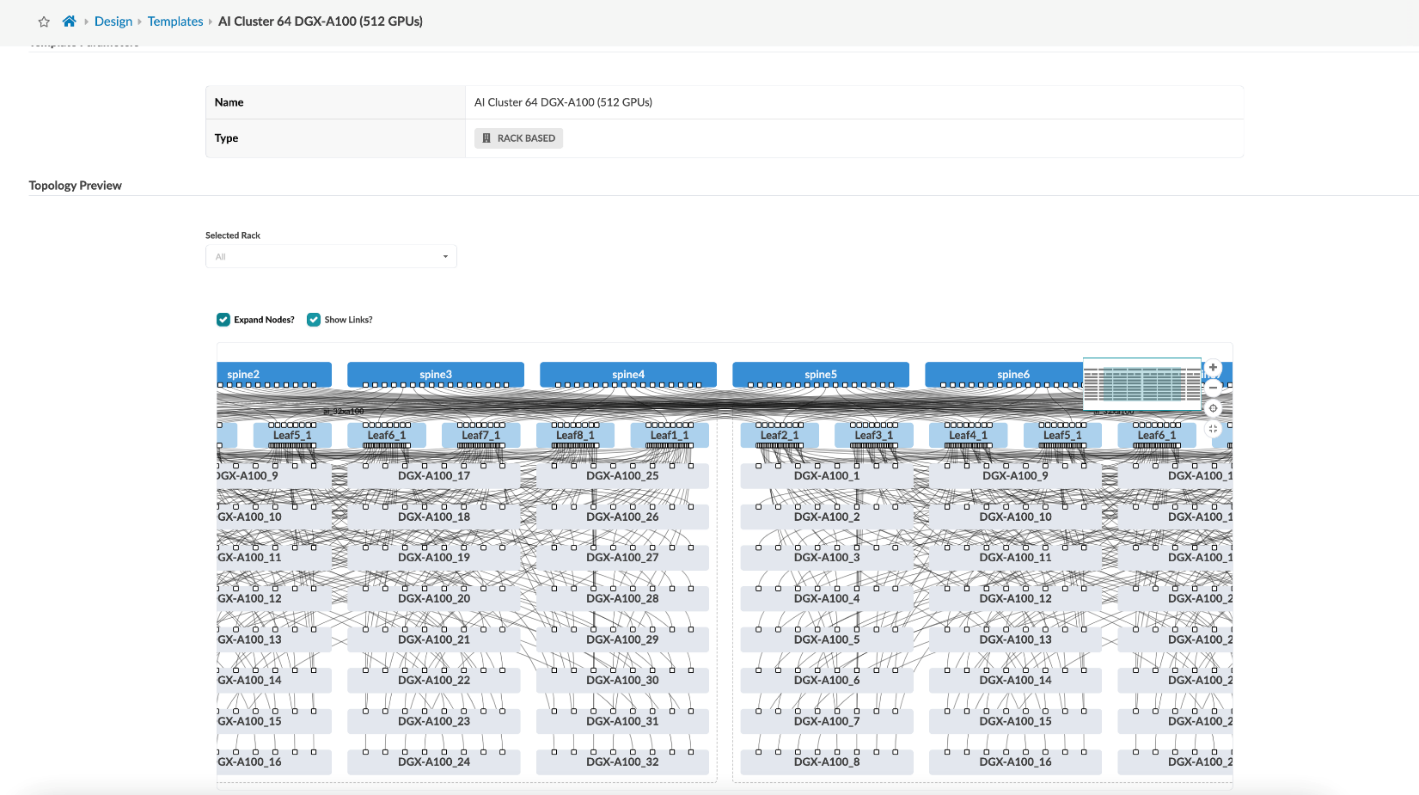Screen dimensions: 1419x795
Task: Select the Leaf1_1 switch node
Action: point(670,435)
